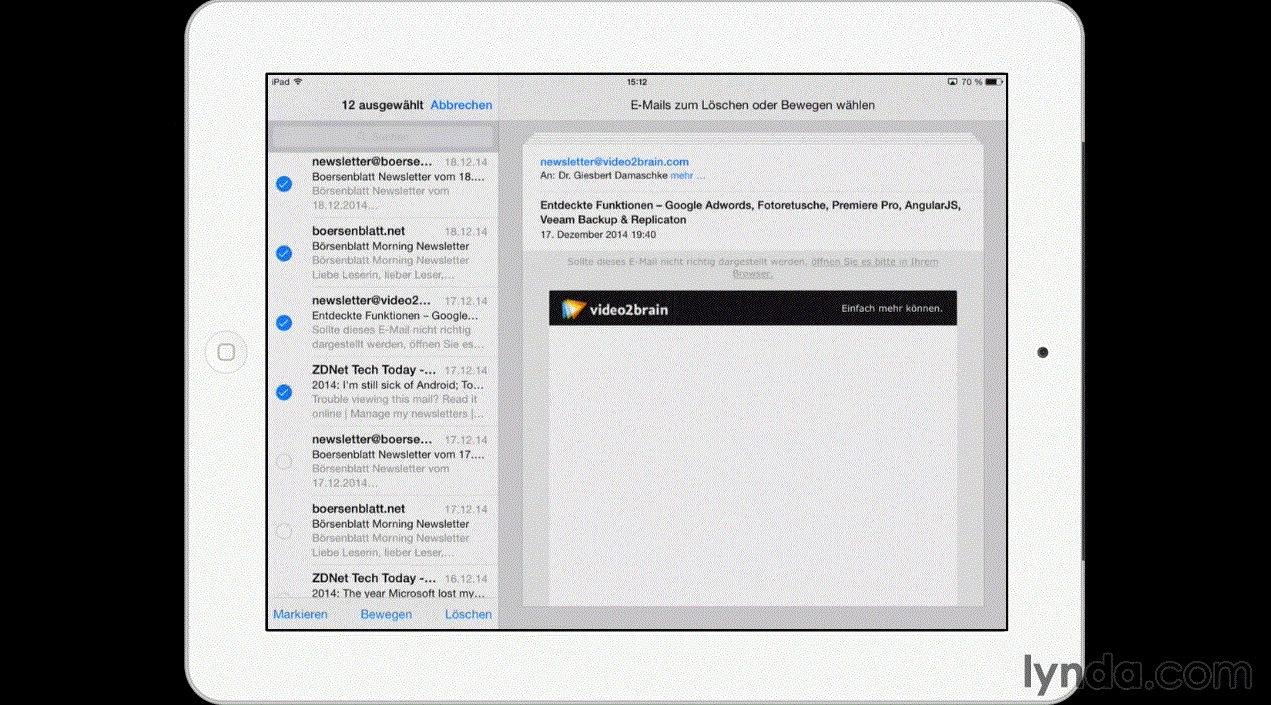Viewport: 1271px width, 705px height.
Task: Tap Abbrechen to cancel the selection
Action: click(461, 105)
